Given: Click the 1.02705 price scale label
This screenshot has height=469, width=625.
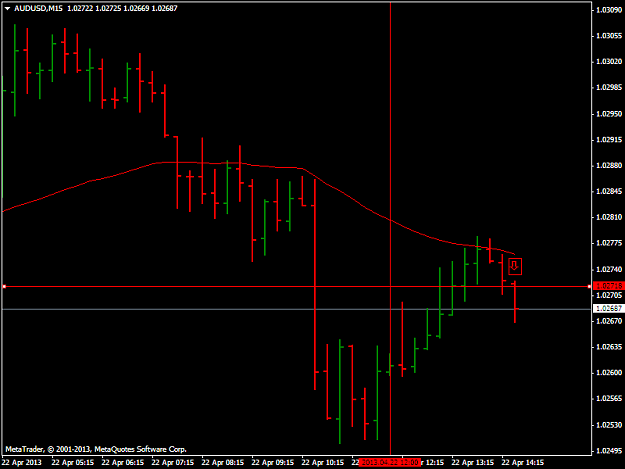Looking at the screenshot, I should coord(609,295).
